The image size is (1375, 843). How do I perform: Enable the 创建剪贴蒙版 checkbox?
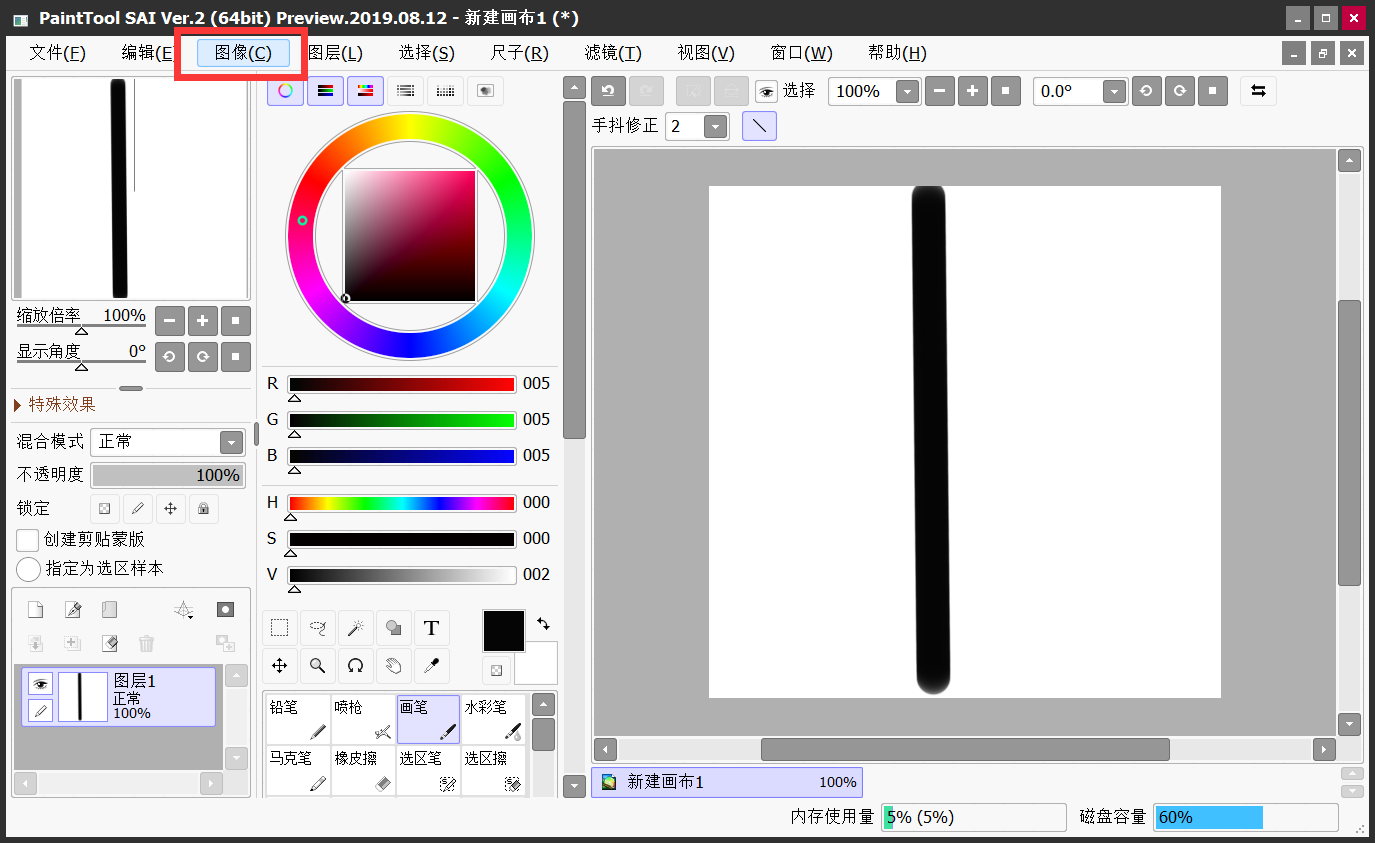click(x=28, y=540)
